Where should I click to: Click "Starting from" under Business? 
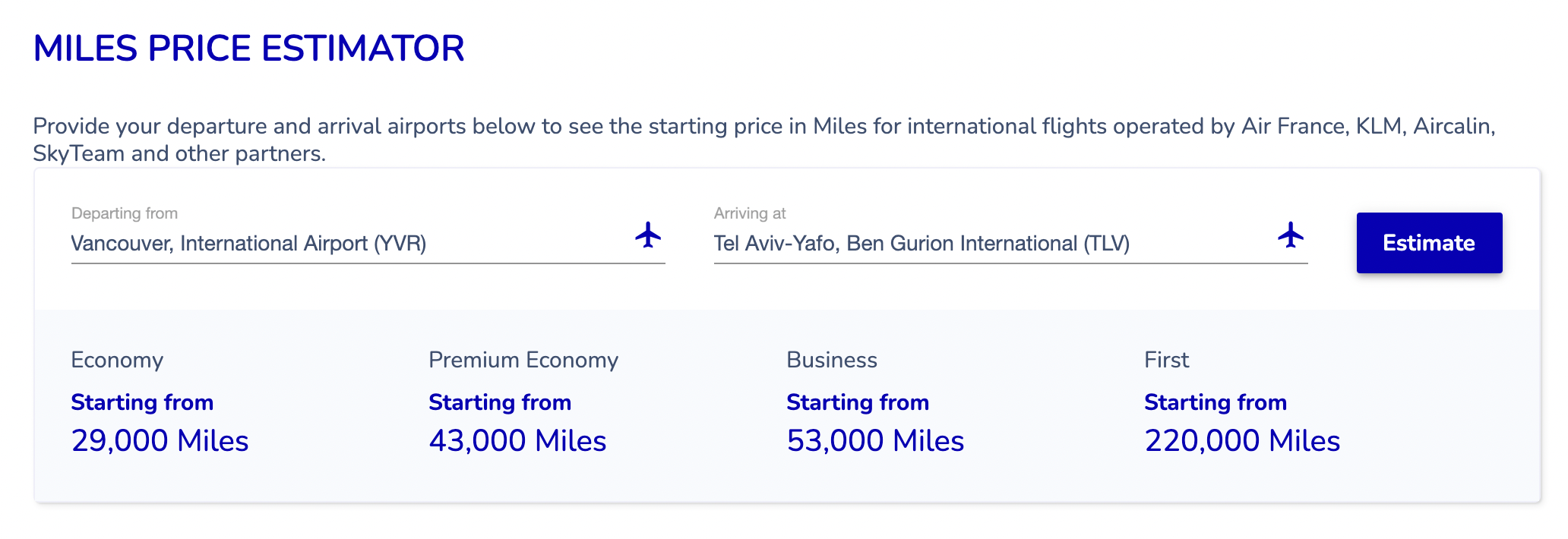858,402
